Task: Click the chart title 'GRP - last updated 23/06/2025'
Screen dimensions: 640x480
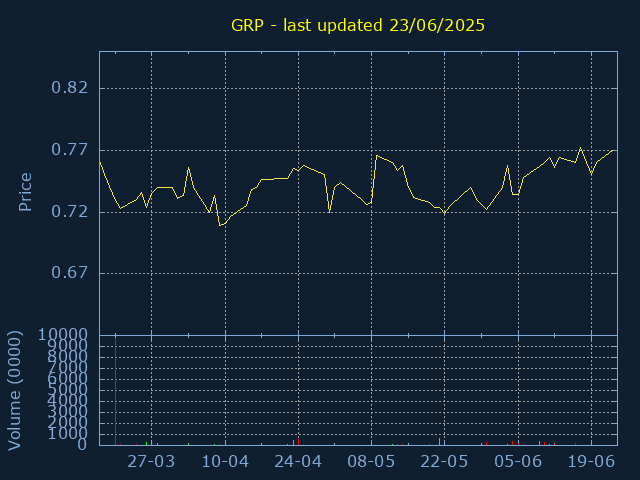Action: click(358, 25)
